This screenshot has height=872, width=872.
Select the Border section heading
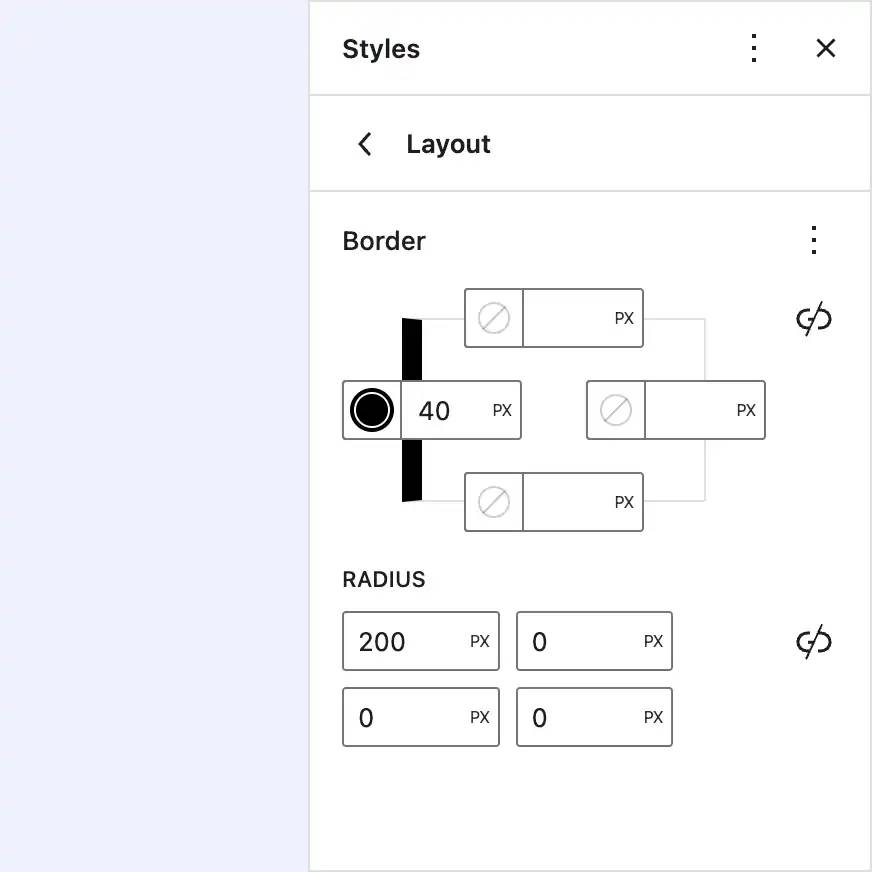click(384, 240)
